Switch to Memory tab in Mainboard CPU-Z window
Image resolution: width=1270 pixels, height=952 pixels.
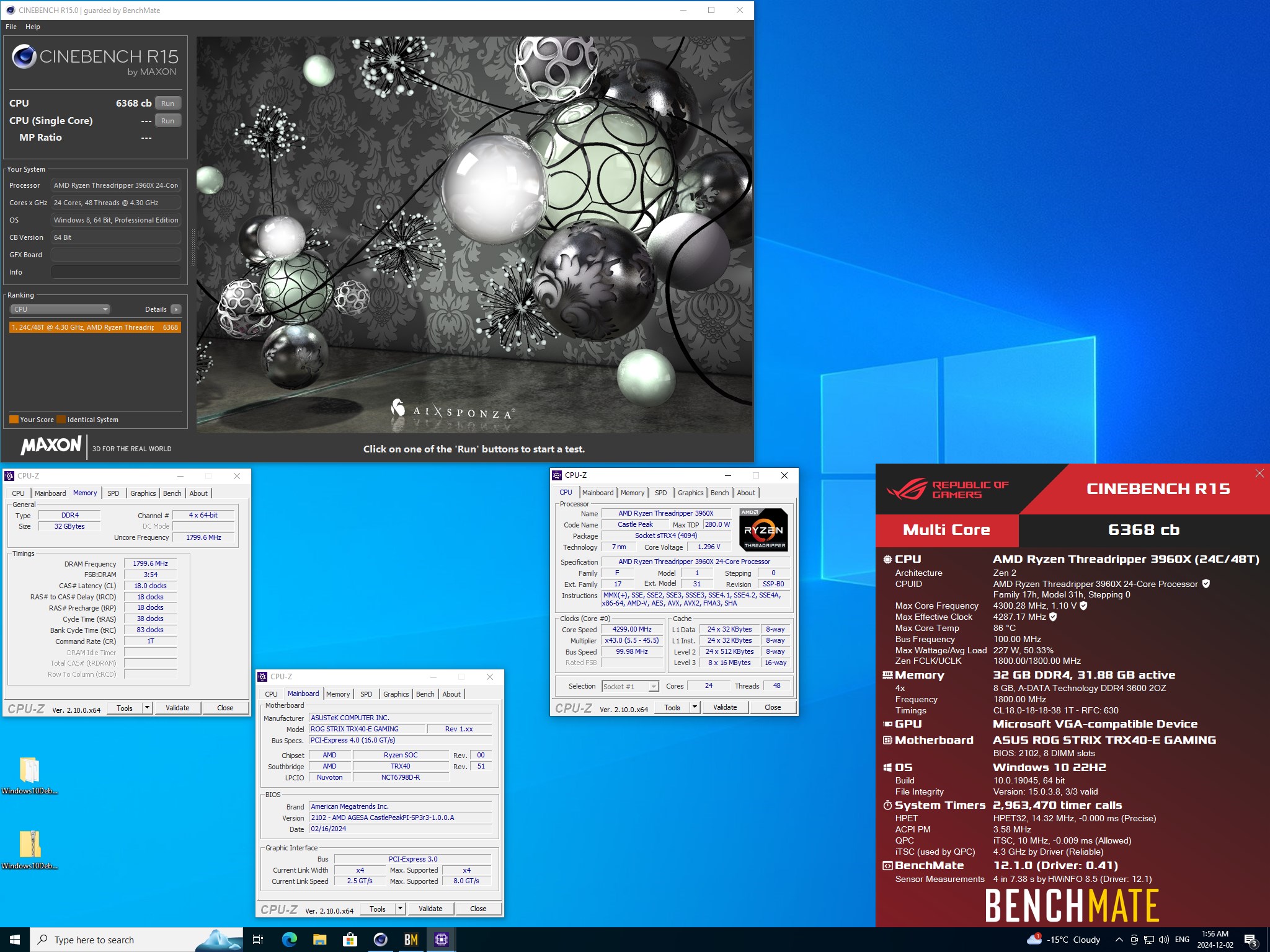click(x=338, y=694)
